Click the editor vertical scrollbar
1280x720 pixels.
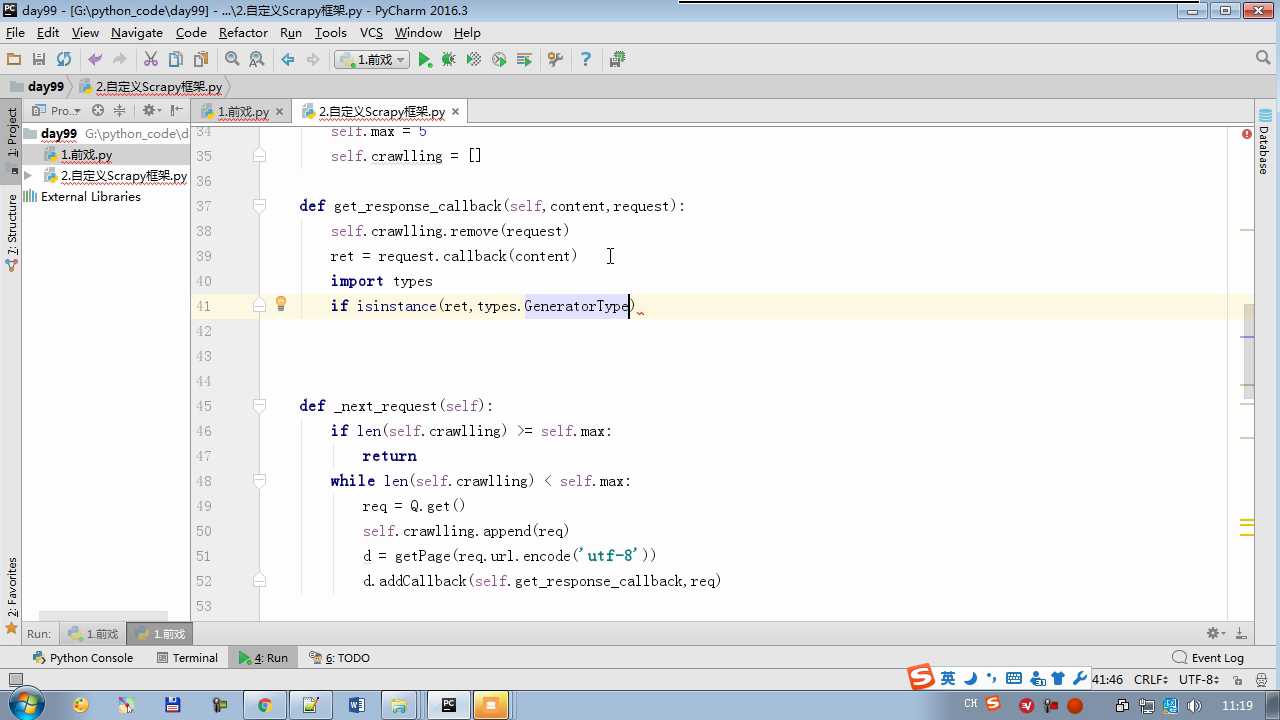click(1248, 351)
